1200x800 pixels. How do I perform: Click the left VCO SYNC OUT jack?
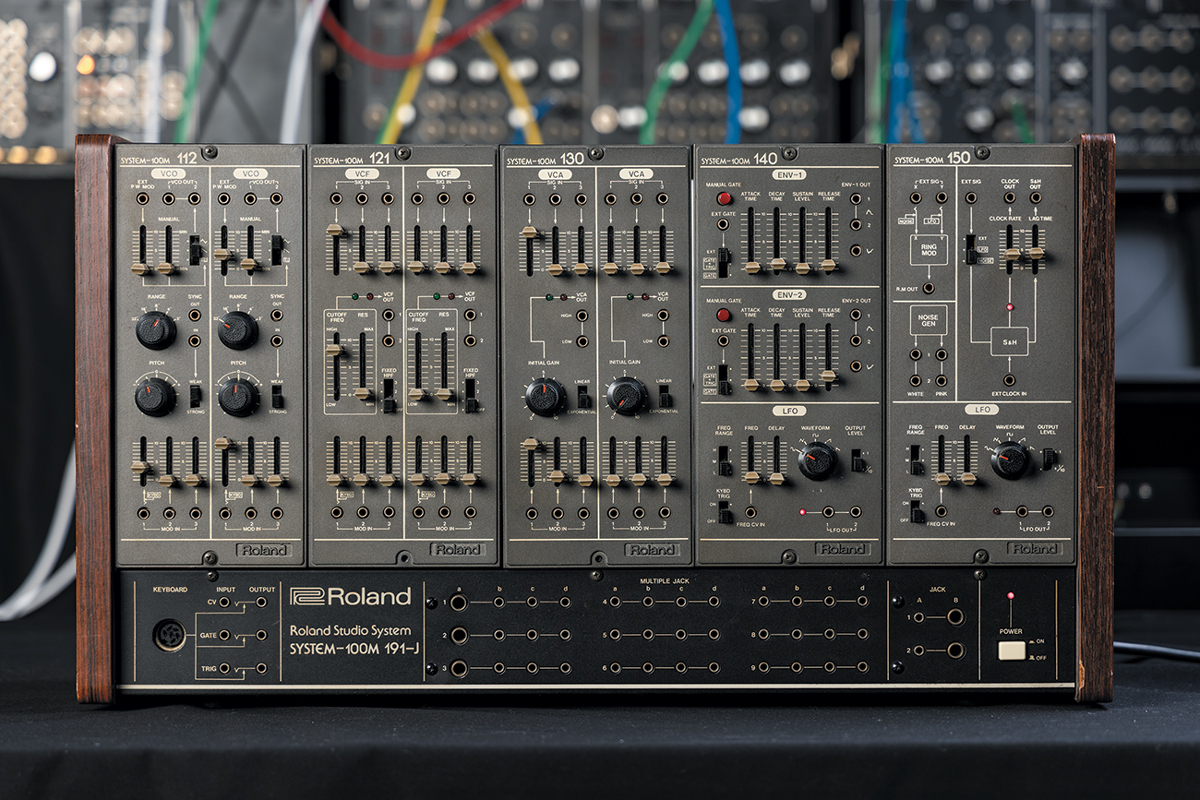[x=194, y=315]
